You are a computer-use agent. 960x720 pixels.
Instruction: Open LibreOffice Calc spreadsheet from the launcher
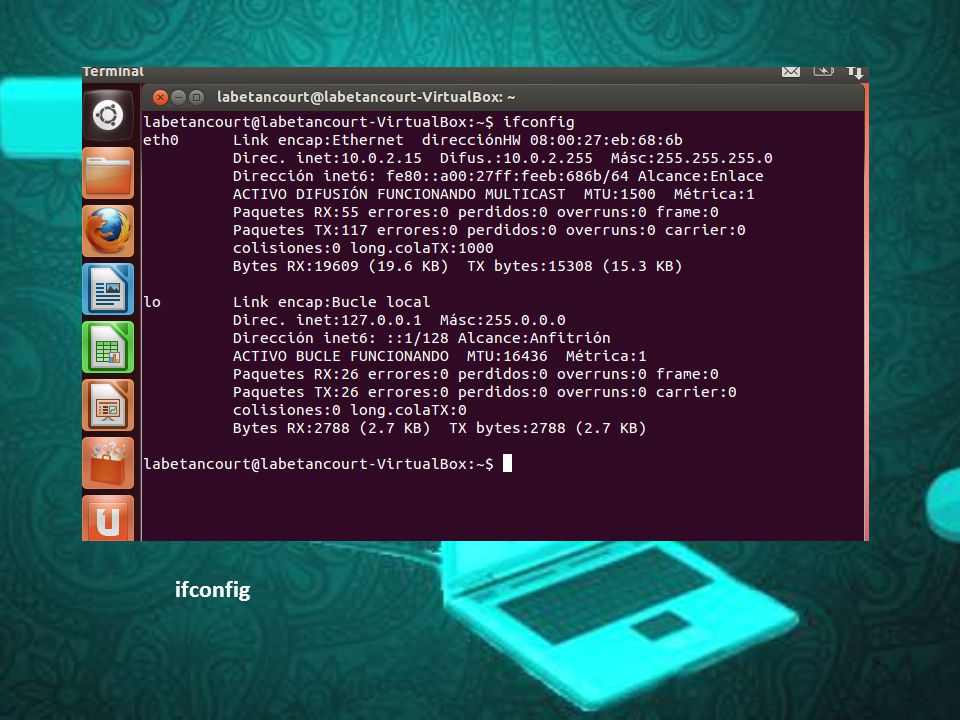click(x=108, y=347)
